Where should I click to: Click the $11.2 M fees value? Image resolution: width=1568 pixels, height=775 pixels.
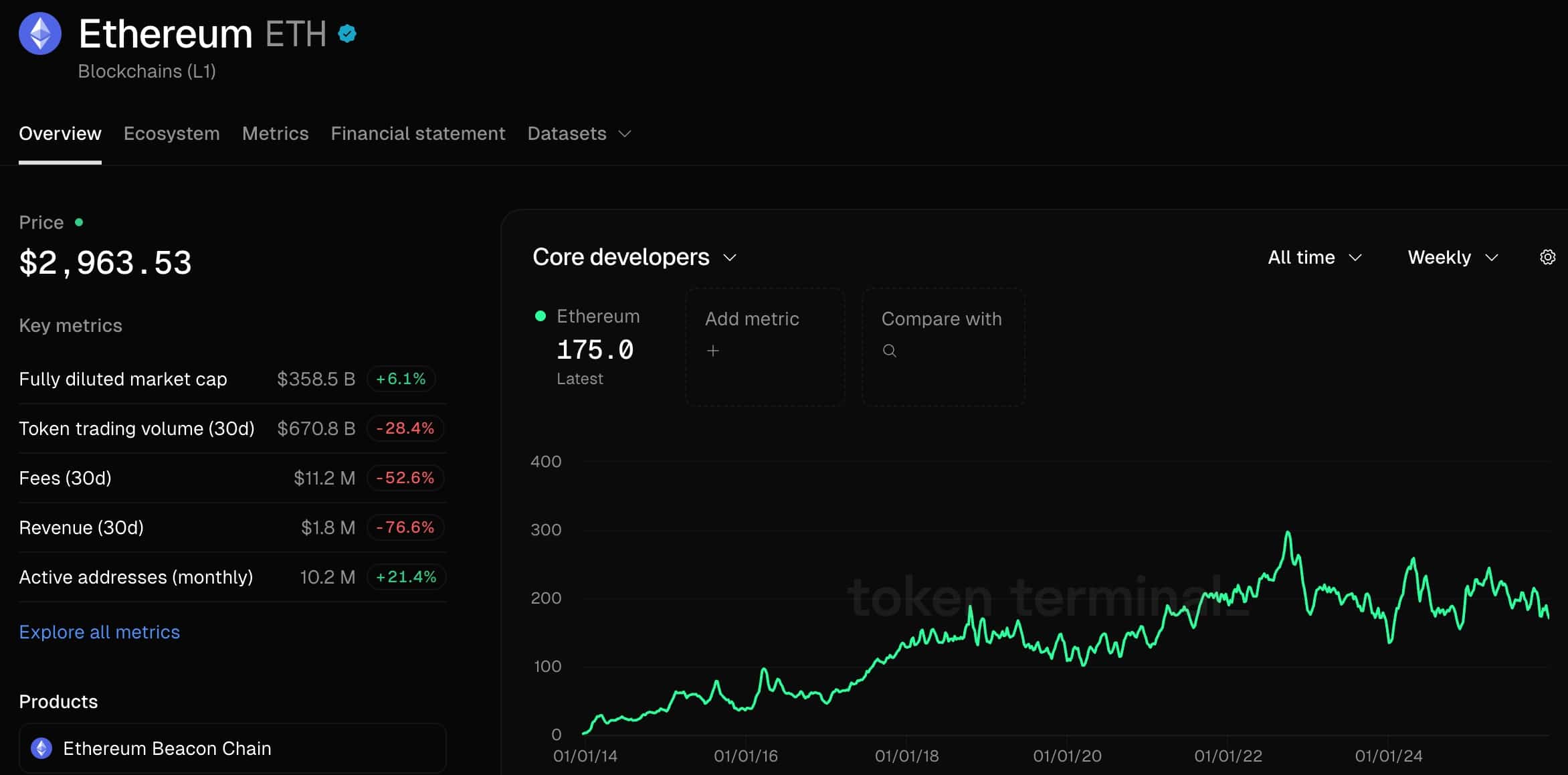pyautogui.click(x=324, y=478)
